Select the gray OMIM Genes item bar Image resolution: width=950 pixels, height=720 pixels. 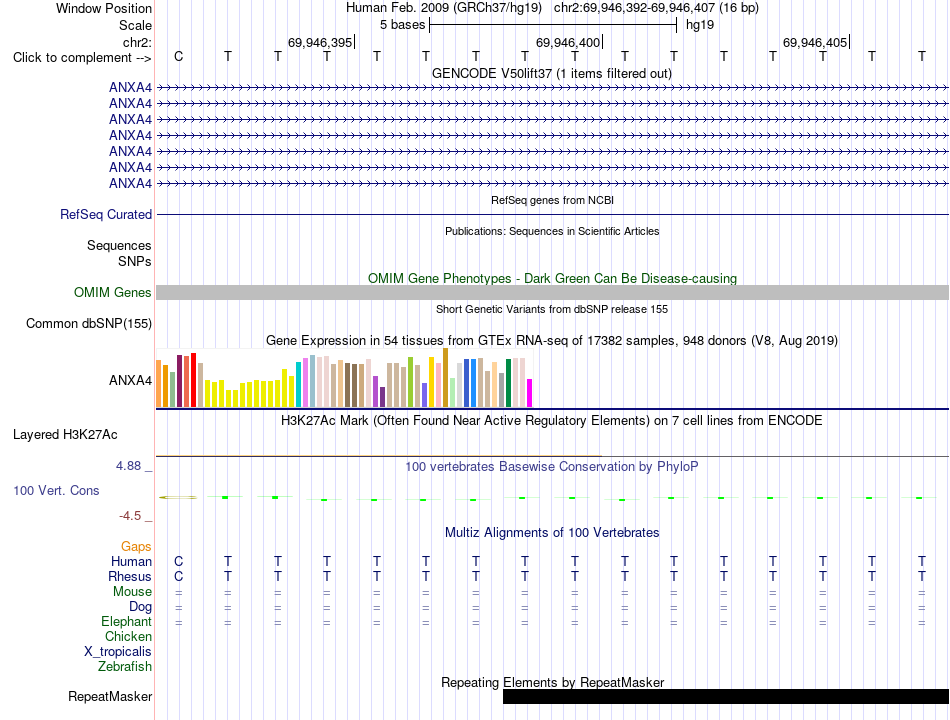pyautogui.click(x=553, y=293)
